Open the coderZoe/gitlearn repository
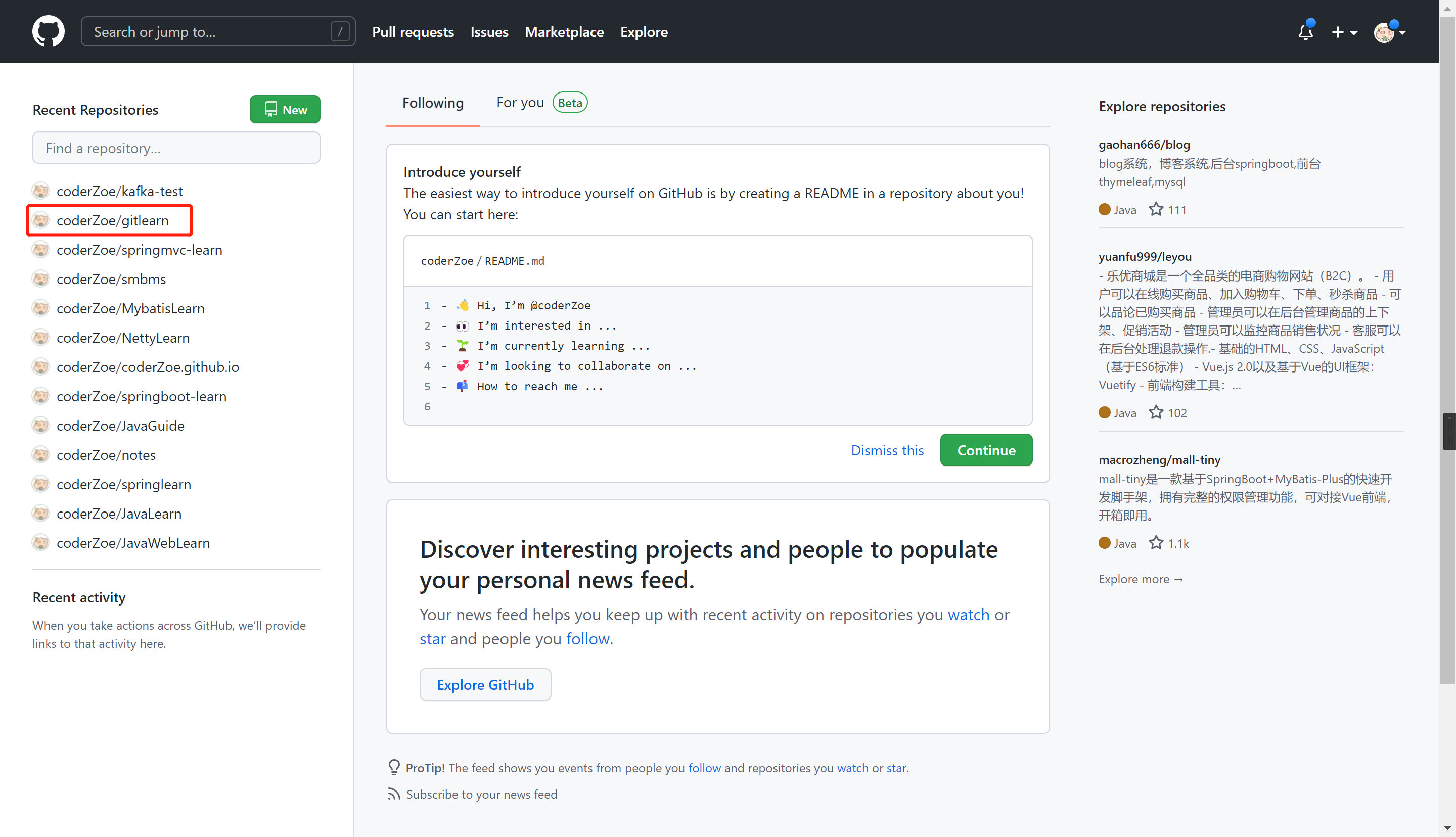Viewport: 1456px width, 837px height. click(113, 220)
